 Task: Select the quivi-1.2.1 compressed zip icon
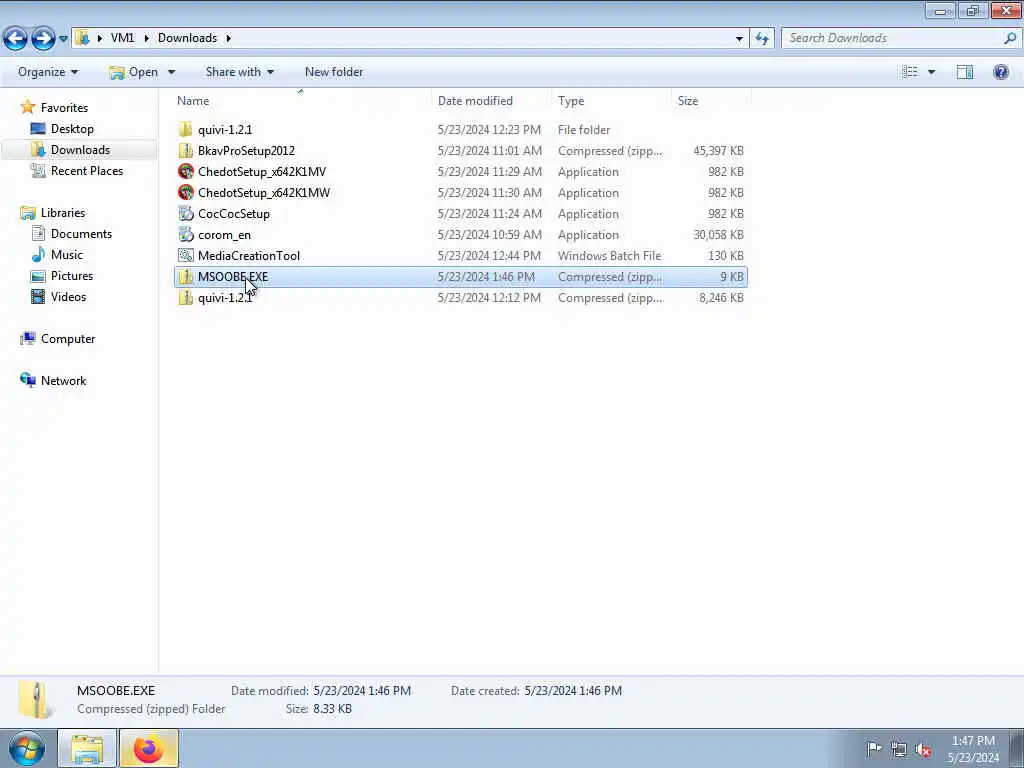(x=185, y=298)
